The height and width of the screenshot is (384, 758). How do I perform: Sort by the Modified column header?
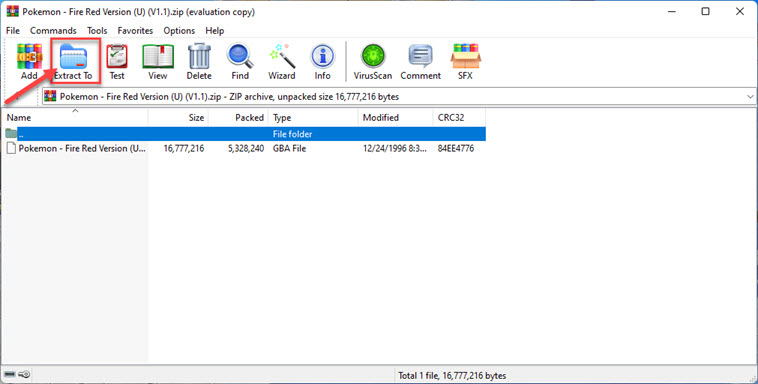coord(396,118)
